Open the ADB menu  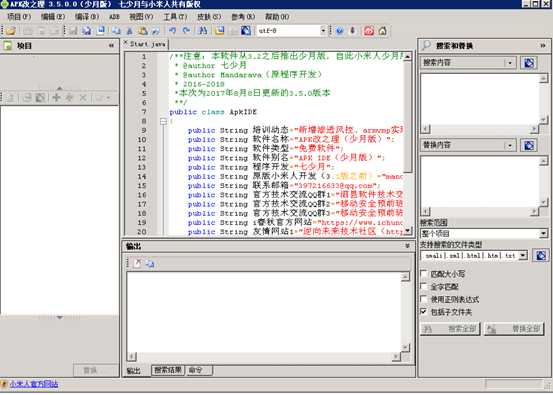(x=114, y=17)
